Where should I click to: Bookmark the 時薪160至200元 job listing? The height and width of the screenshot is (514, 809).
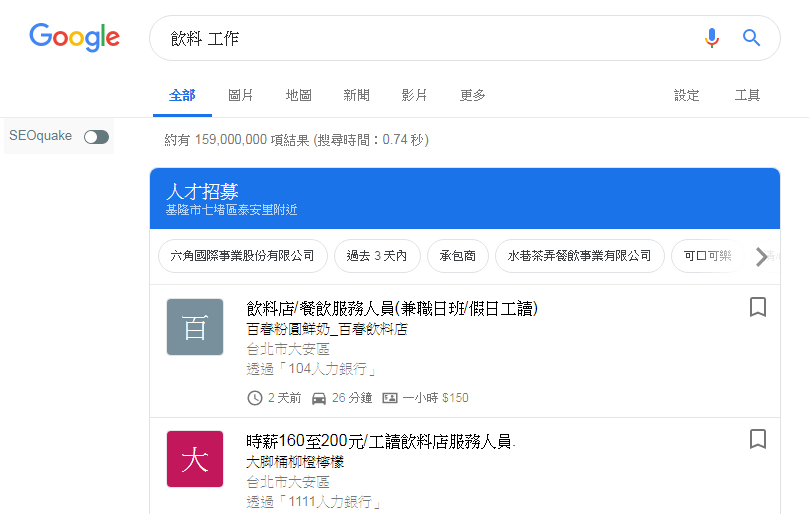tap(757, 439)
